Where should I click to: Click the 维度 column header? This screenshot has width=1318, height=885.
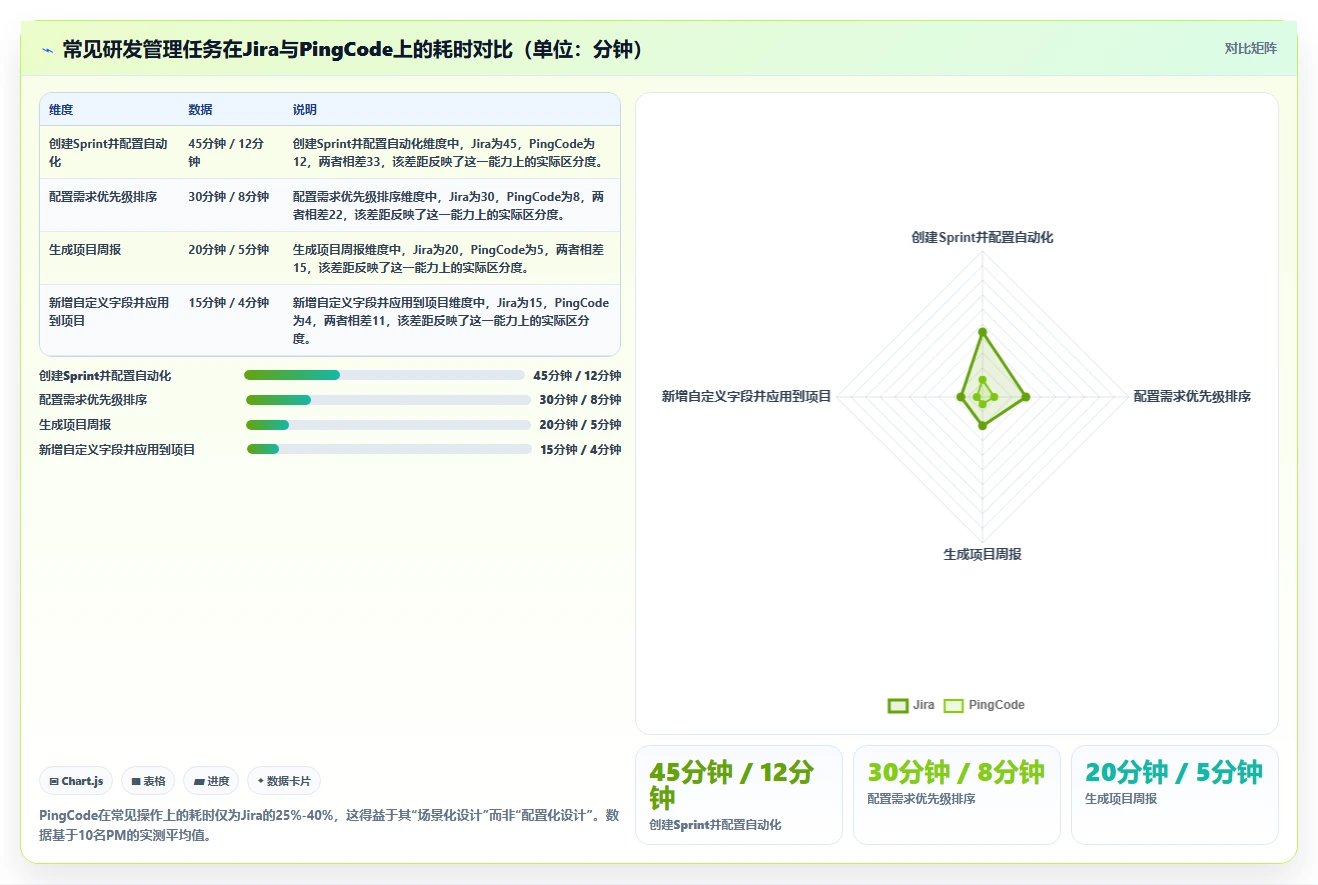[x=61, y=110]
